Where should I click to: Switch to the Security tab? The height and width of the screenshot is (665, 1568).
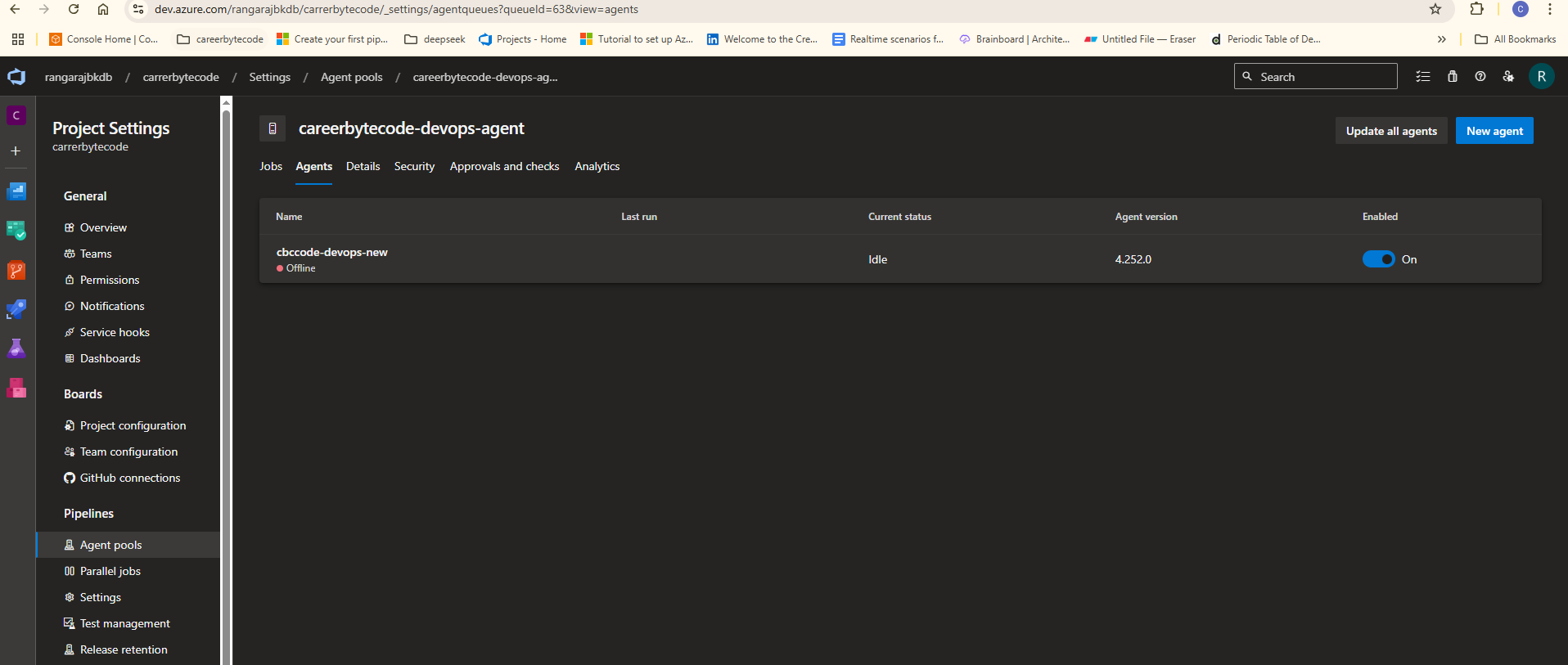click(x=414, y=166)
